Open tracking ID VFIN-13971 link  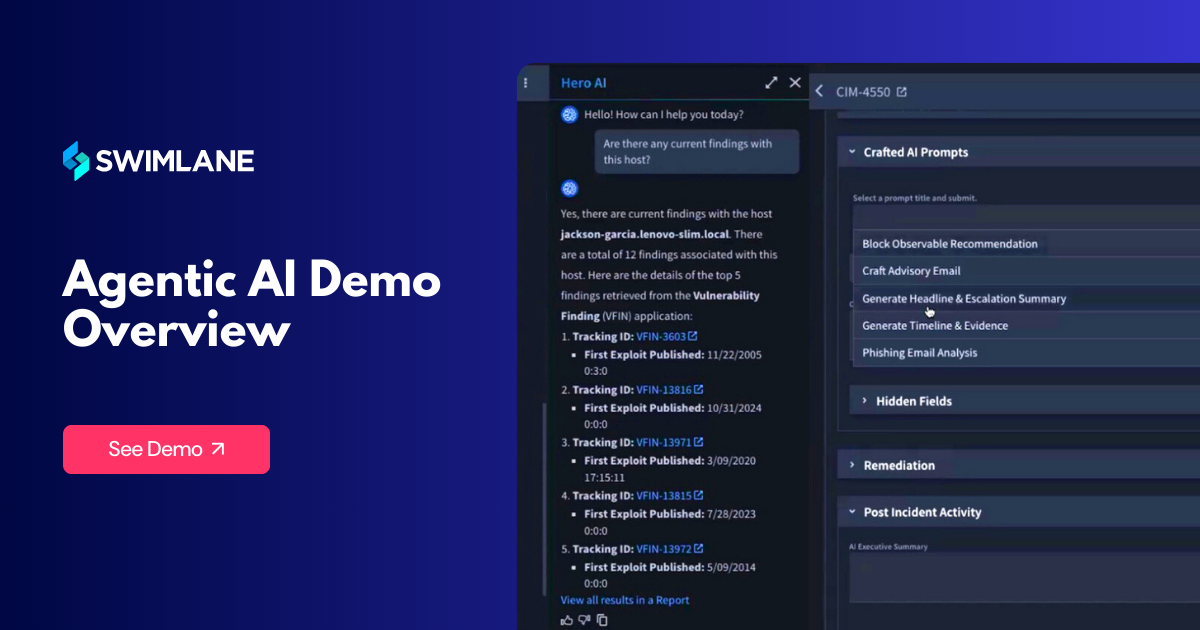tap(670, 442)
